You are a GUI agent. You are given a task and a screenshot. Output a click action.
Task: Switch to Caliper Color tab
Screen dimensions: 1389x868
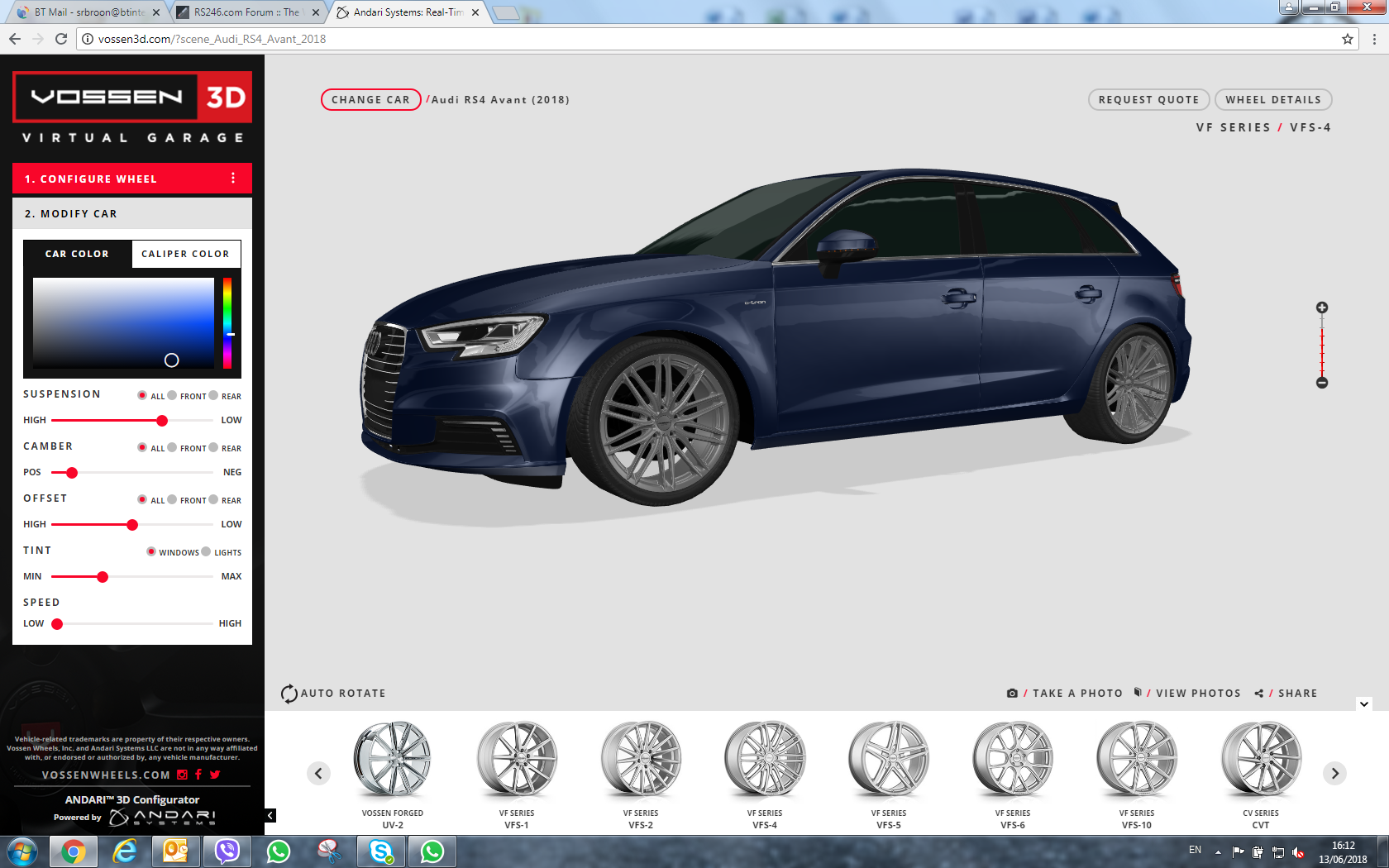[185, 254]
